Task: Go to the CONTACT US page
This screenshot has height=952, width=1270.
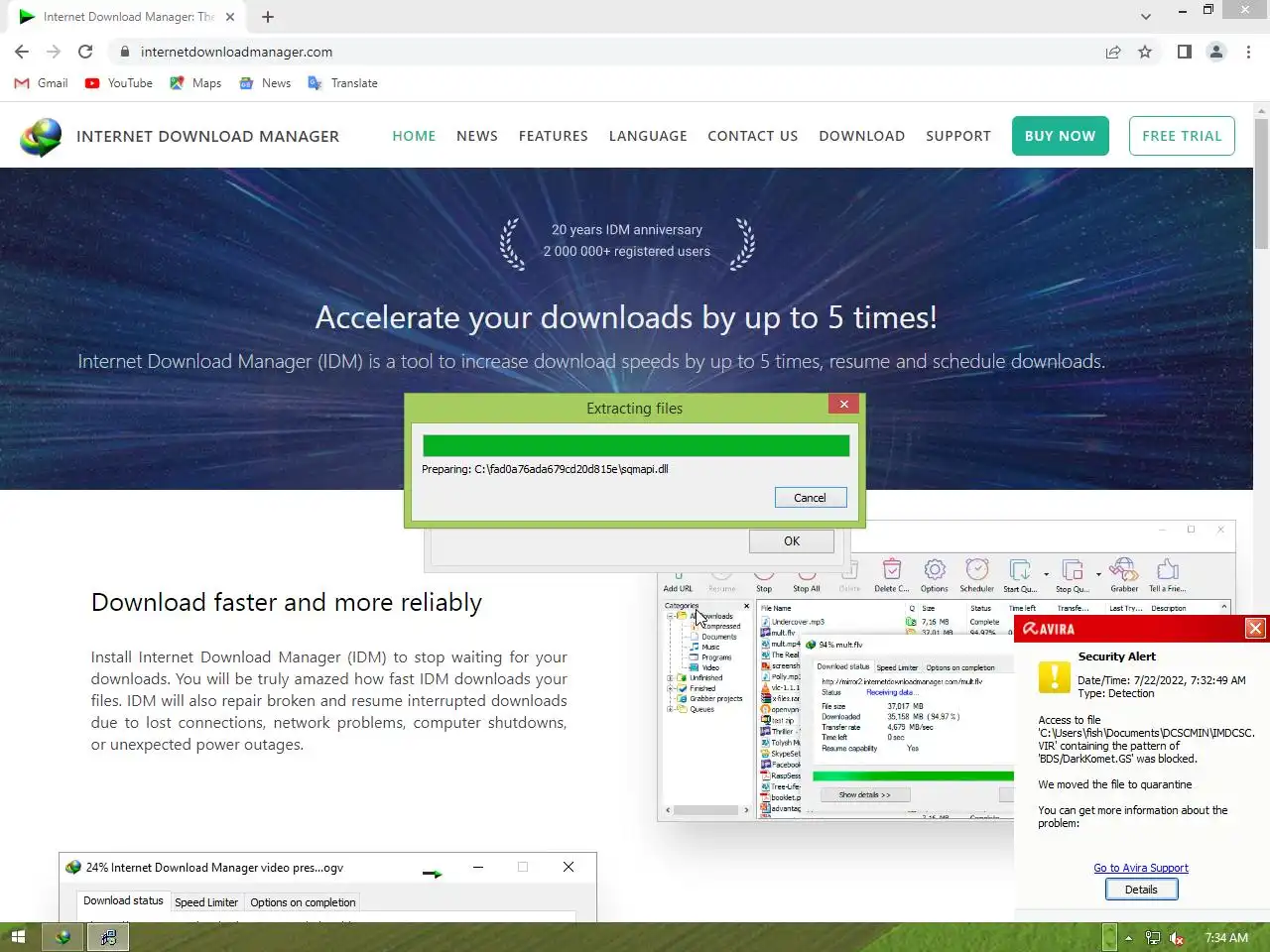Action: click(x=753, y=136)
